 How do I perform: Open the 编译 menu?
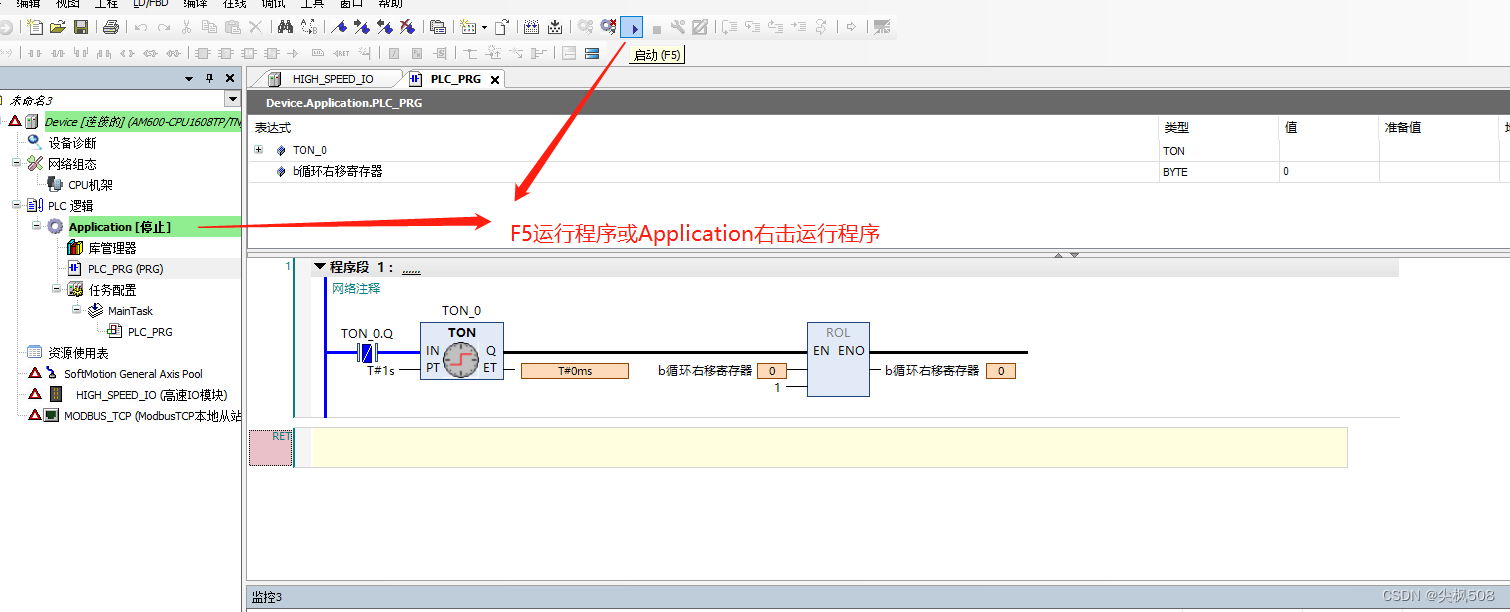pyautogui.click(x=195, y=4)
